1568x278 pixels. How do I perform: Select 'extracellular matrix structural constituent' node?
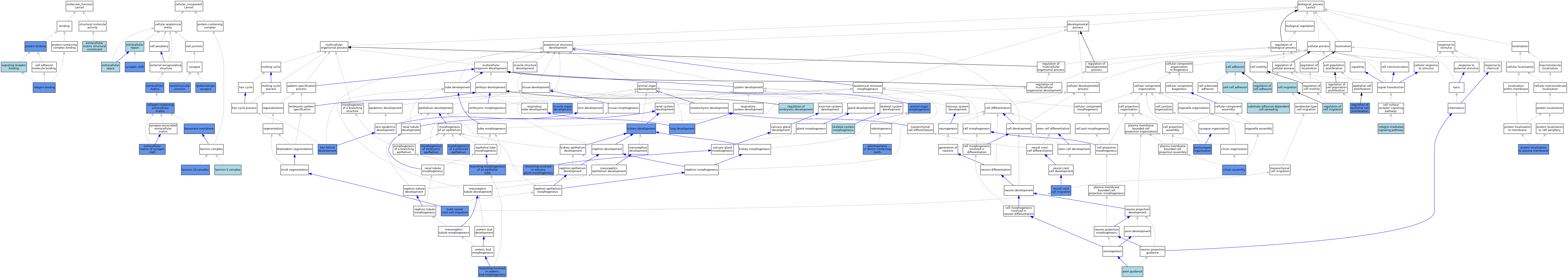[x=94, y=46]
